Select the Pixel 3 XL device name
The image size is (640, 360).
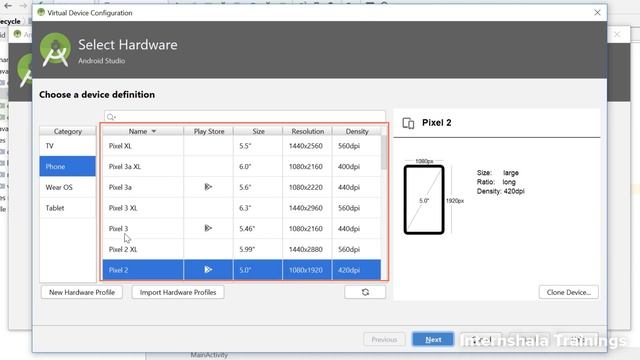click(x=123, y=208)
